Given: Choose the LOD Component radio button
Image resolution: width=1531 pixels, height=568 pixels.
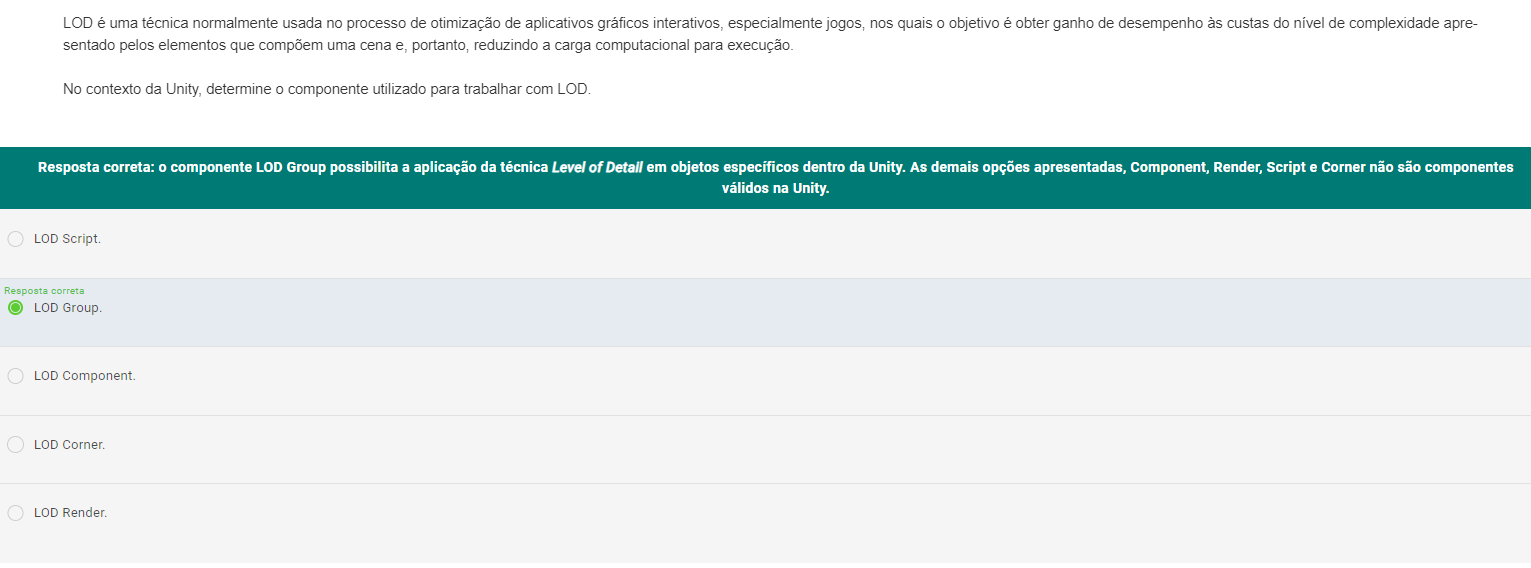Looking at the screenshot, I should pyautogui.click(x=15, y=376).
